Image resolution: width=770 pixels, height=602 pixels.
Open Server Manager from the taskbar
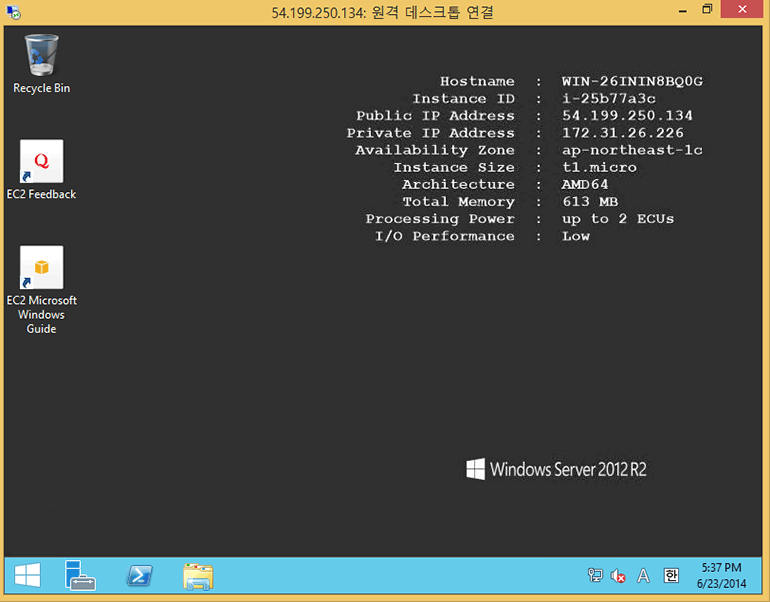(80, 575)
